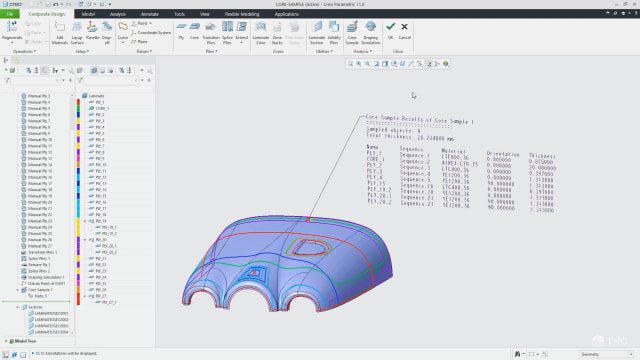Image resolution: width=640 pixels, height=360 pixels.
Task: Click the green color swatch beside CORE_1
Action: [78, 108]
